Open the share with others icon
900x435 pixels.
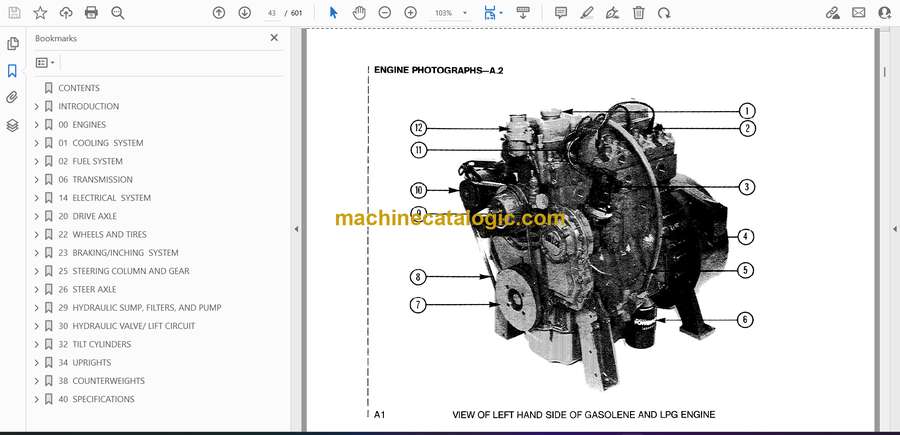point(885,13)
